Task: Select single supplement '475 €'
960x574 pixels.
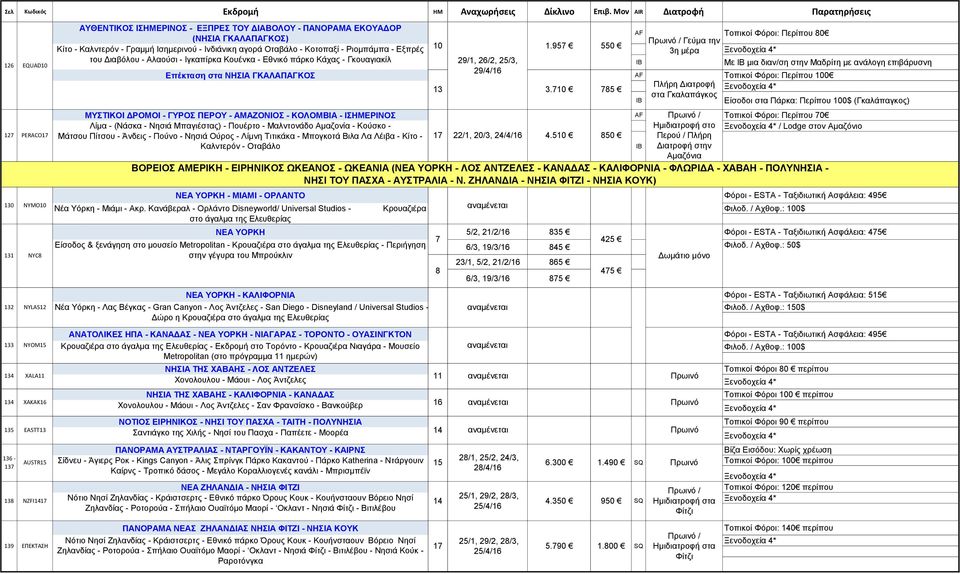Action: (611, 270)
